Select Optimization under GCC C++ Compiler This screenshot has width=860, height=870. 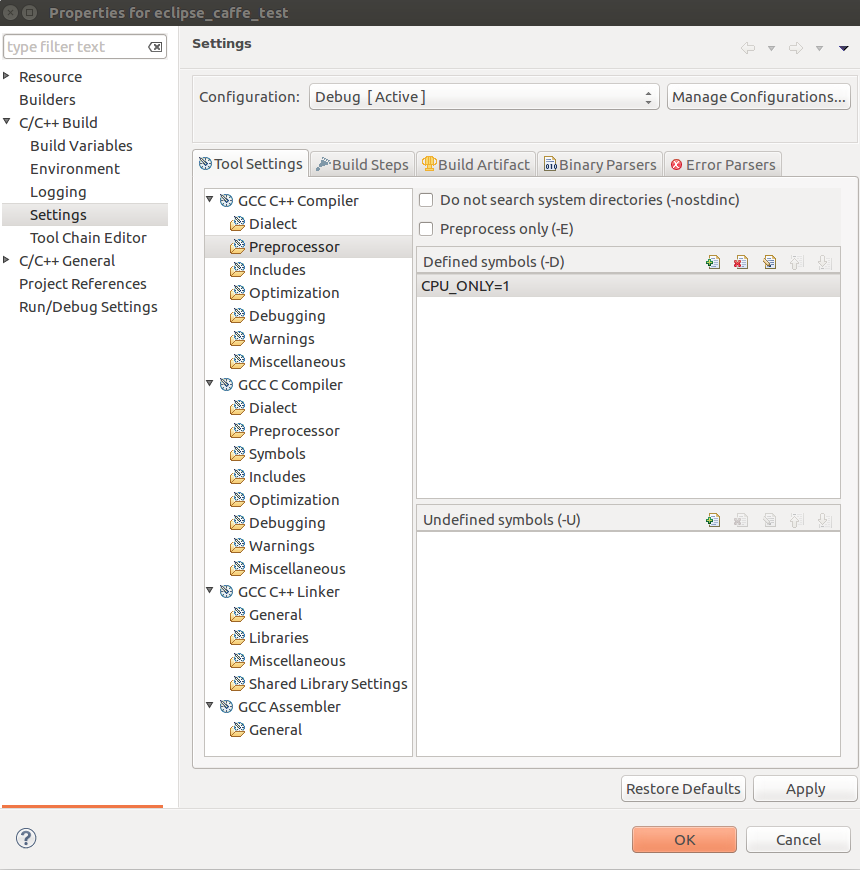click(294, 293)
